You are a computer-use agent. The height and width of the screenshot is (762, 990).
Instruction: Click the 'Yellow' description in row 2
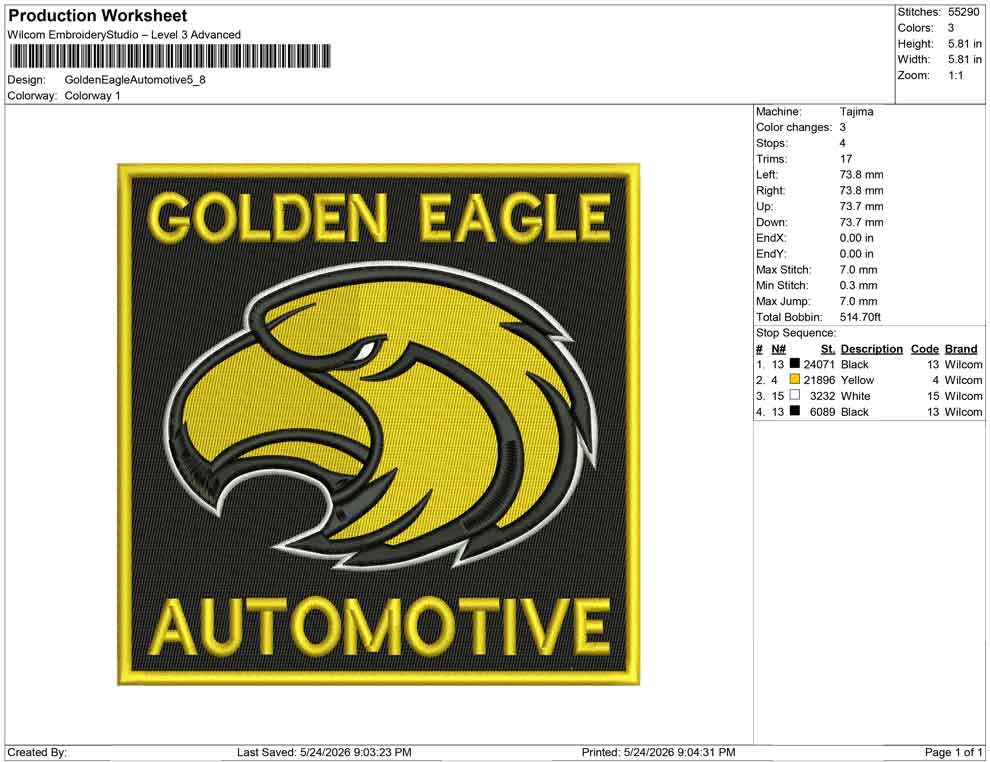click(x=857, y=380)
